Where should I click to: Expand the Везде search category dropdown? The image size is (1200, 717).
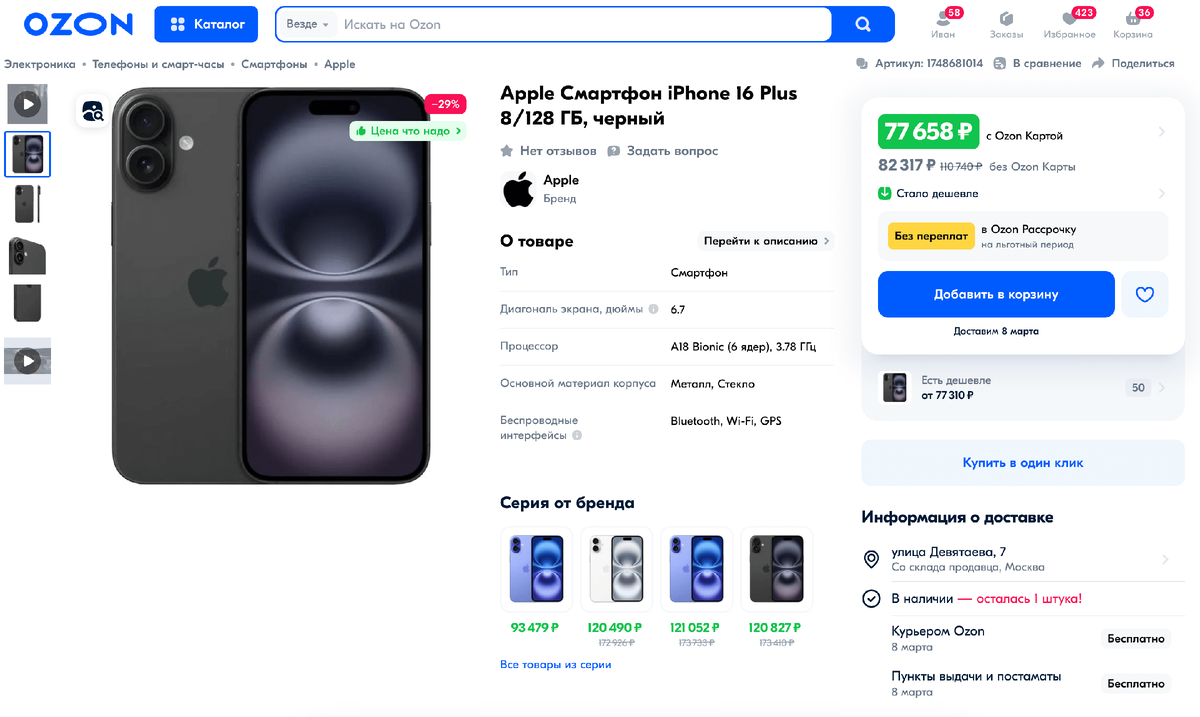pos(306,24)
